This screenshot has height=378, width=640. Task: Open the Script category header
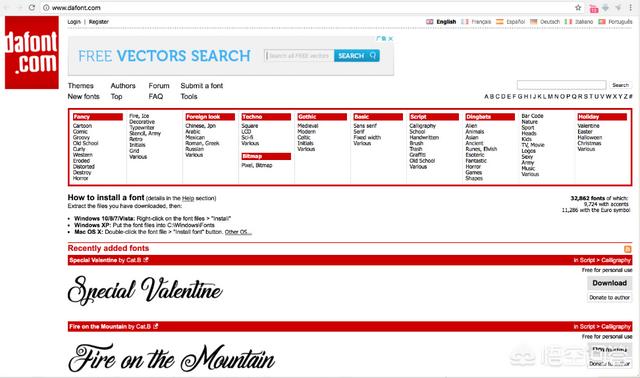point(434,117)
